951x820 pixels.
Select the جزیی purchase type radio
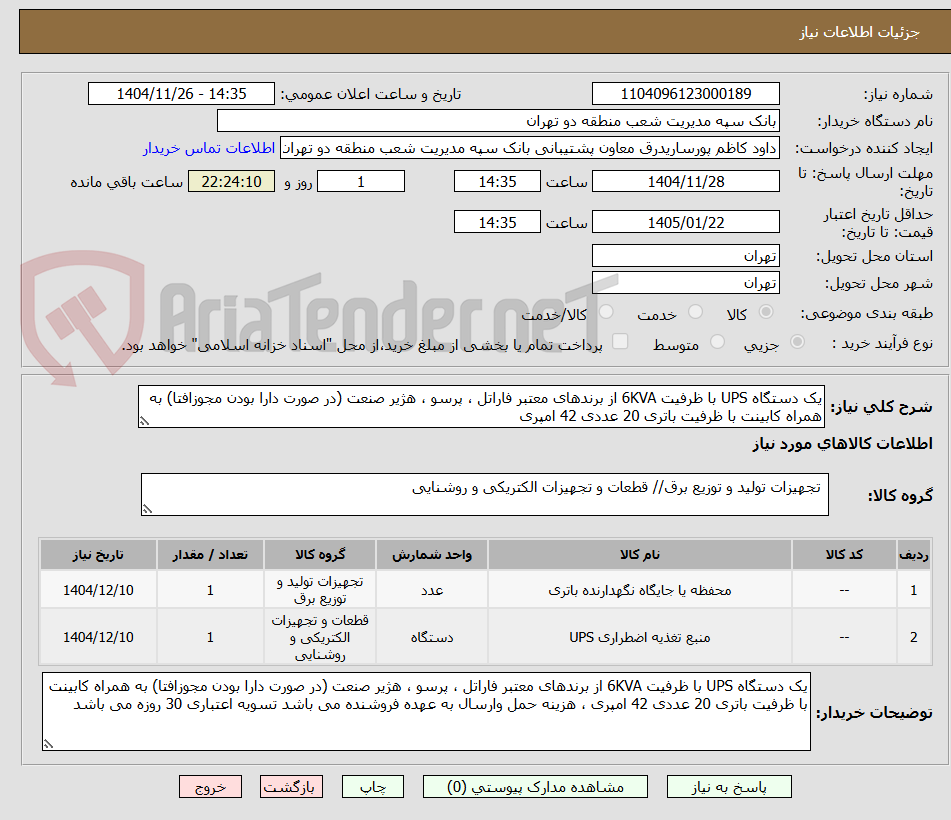coord(798,342)
